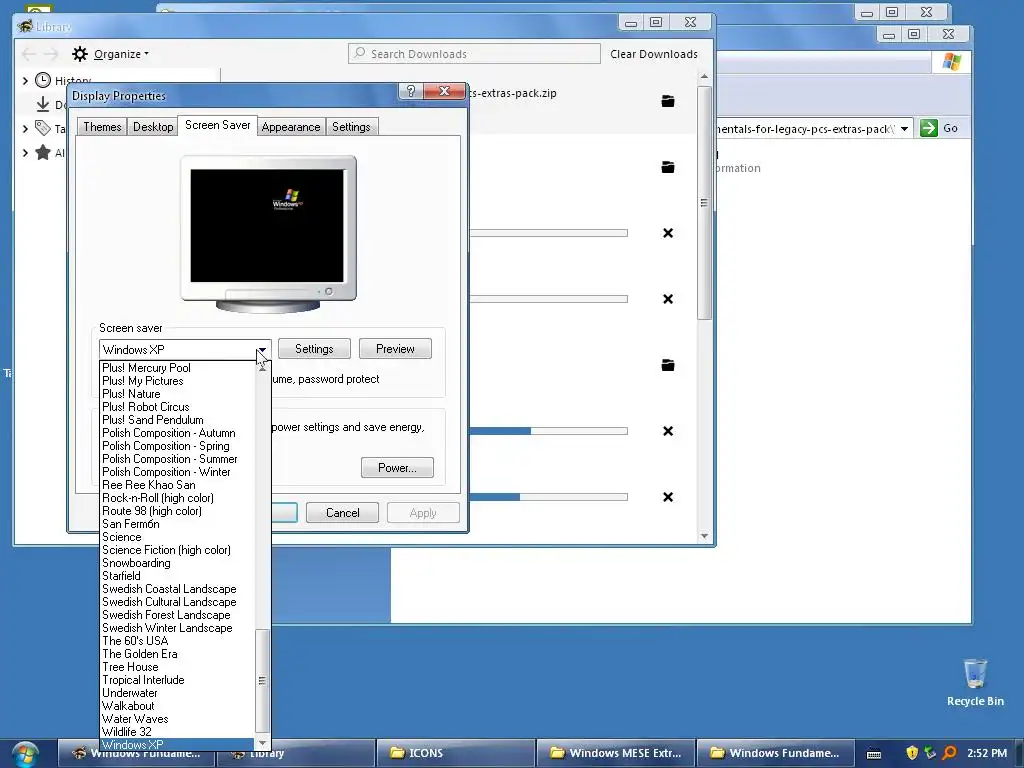
Task: Click the Start orb button
Action: tap(25, 754)
